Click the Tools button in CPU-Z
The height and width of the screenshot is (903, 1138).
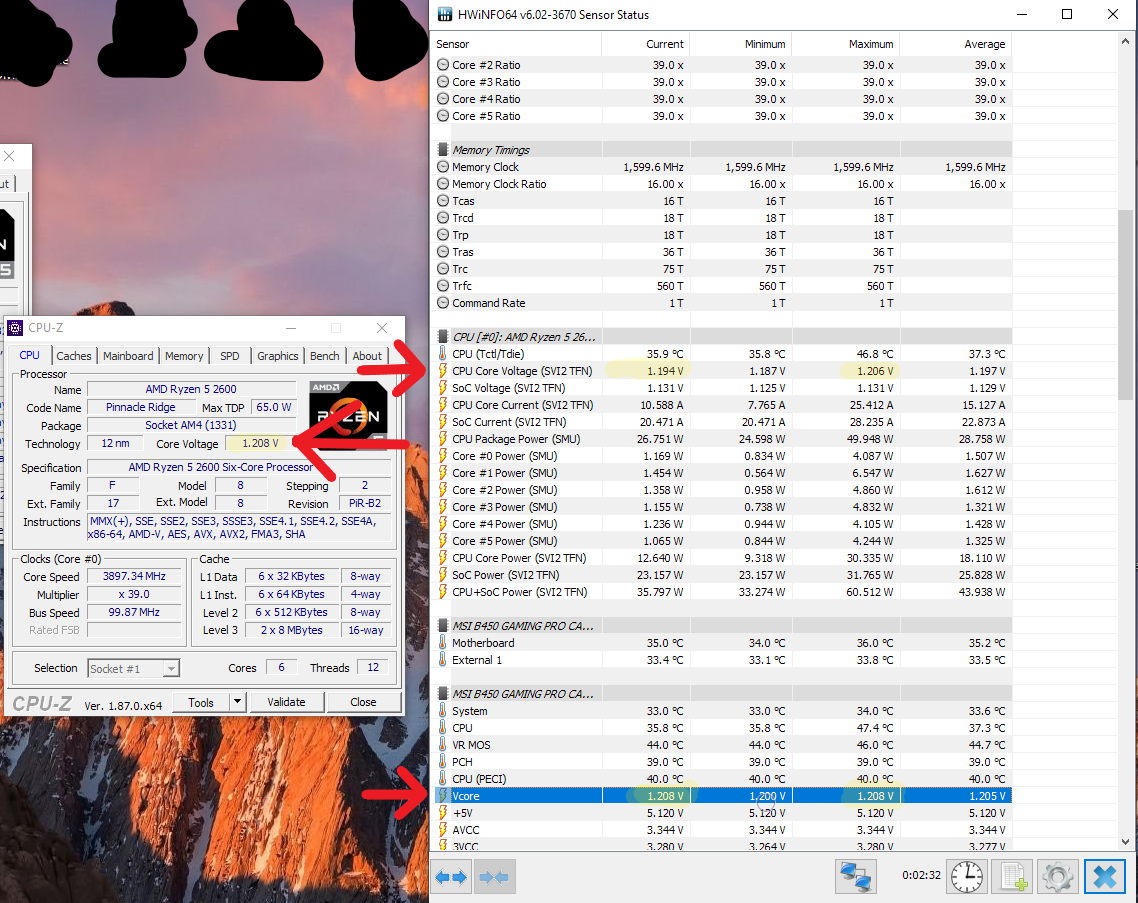click(x=201, y=702)
